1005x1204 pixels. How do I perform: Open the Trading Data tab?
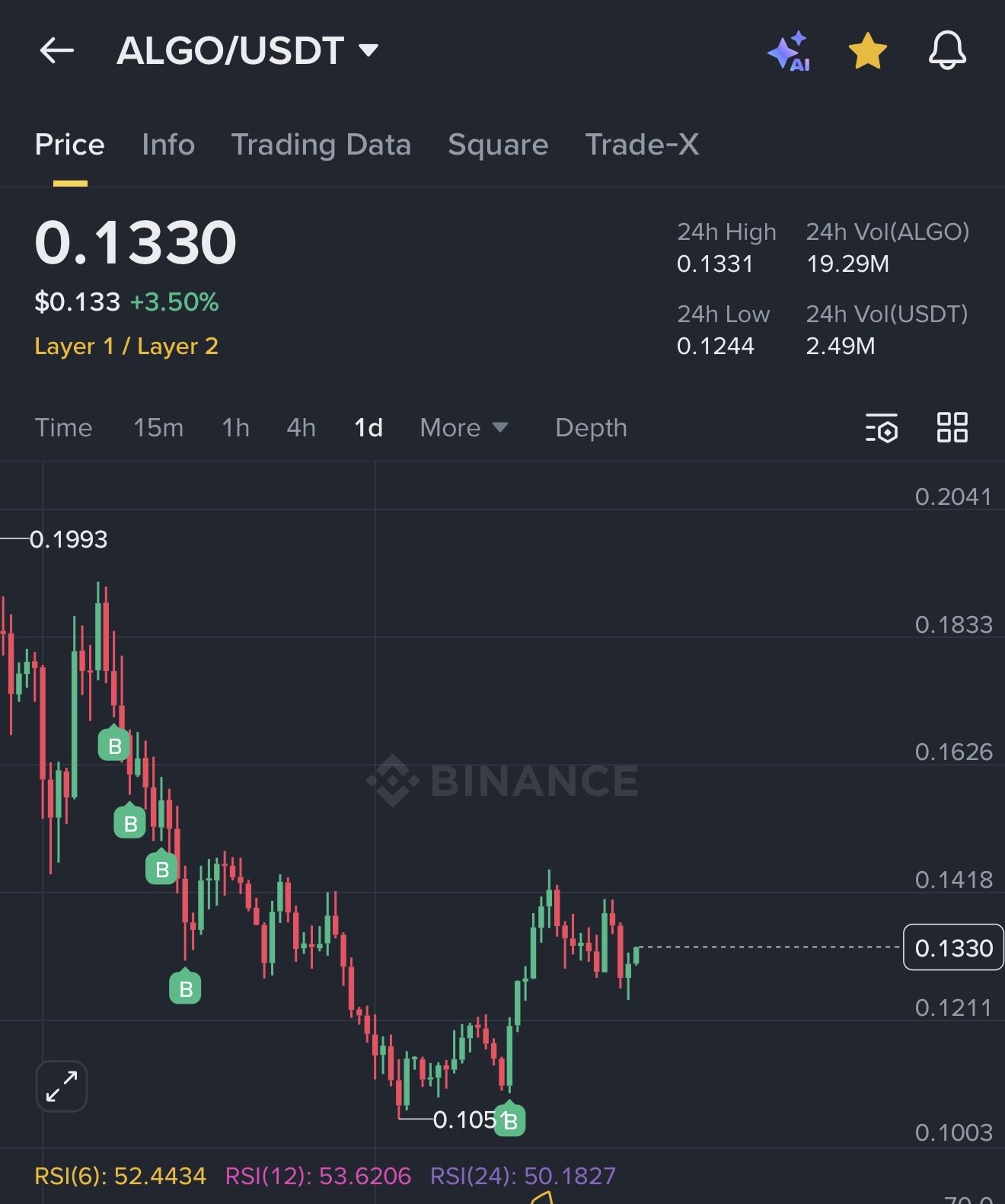(321, 145)
